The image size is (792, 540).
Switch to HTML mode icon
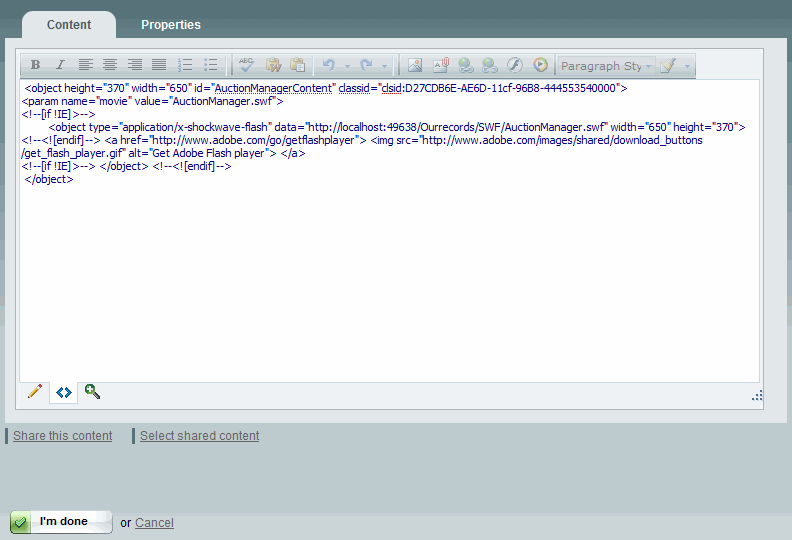coord(64,392)
